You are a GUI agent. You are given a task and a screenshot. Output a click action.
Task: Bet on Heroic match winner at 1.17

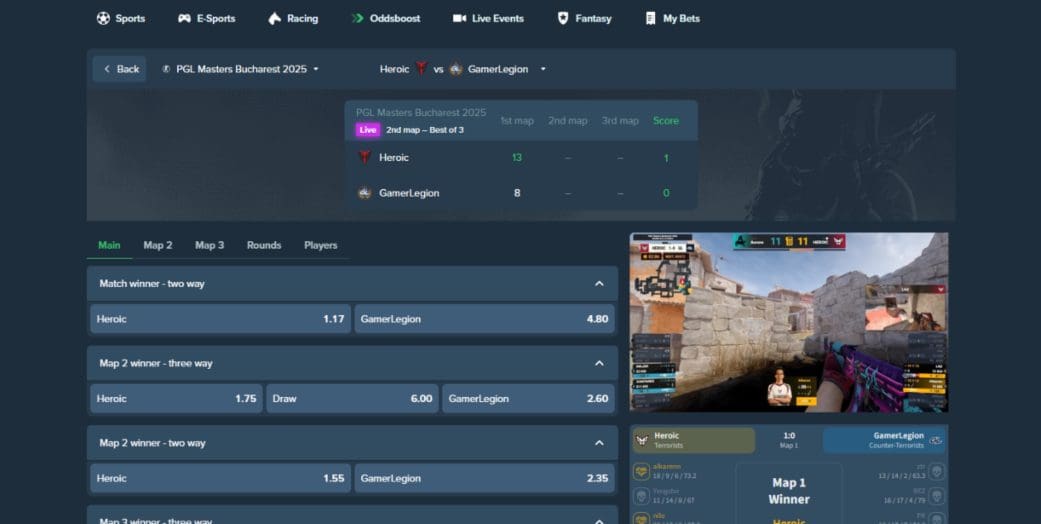220,319
